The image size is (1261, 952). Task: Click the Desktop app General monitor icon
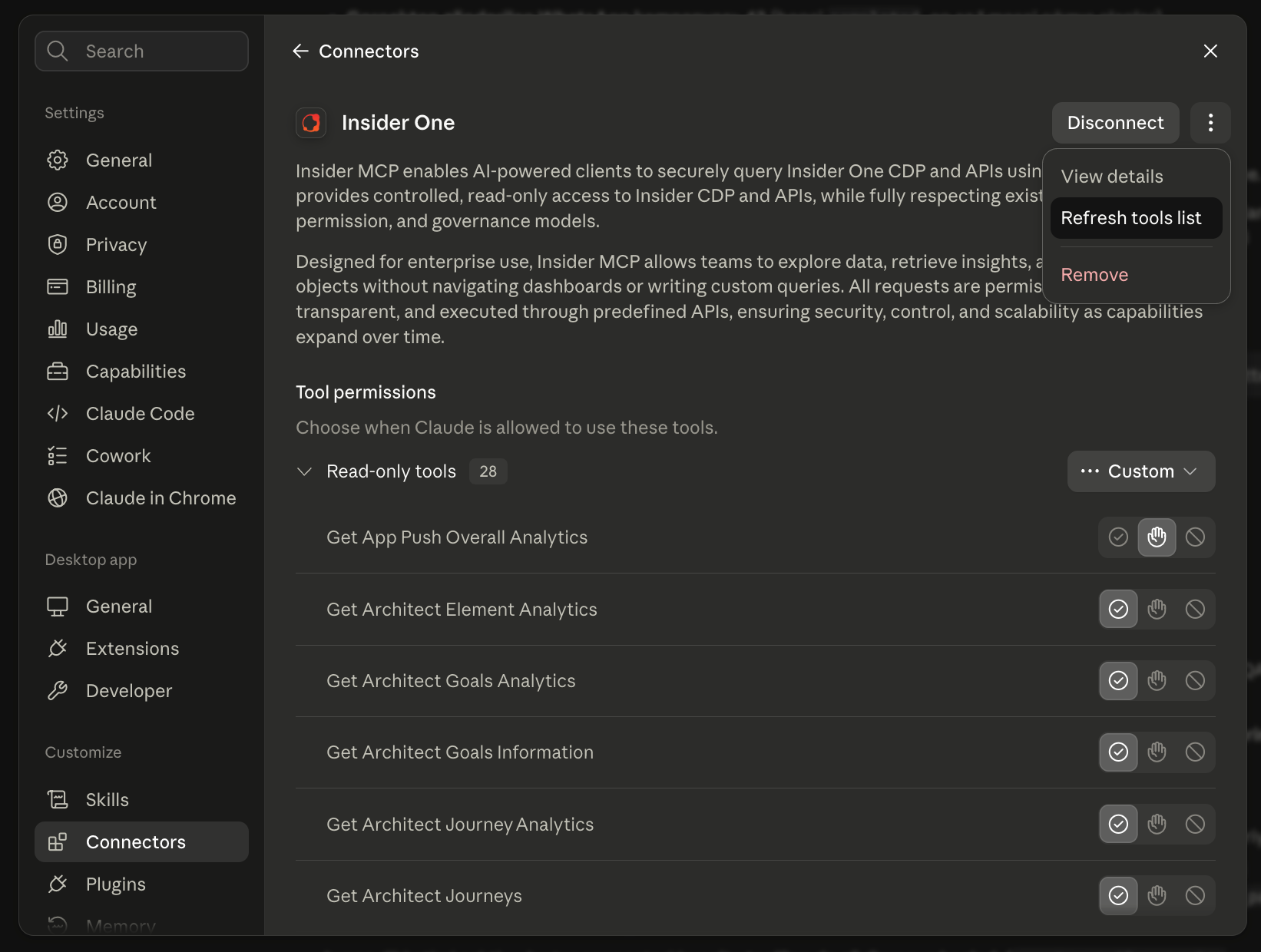click(58, 606)
